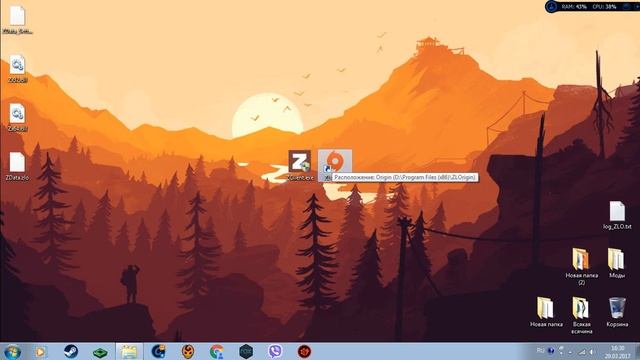640x360 pixels.
Task: Open File Explorer taskbar button
Action: pyautogui.click(x=129, y=351)
